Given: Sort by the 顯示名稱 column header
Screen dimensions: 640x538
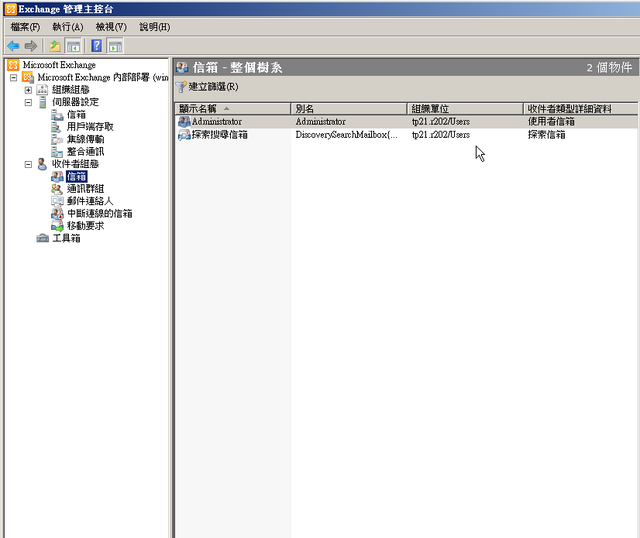Looking at the screenshot, I should pos(233,109).
